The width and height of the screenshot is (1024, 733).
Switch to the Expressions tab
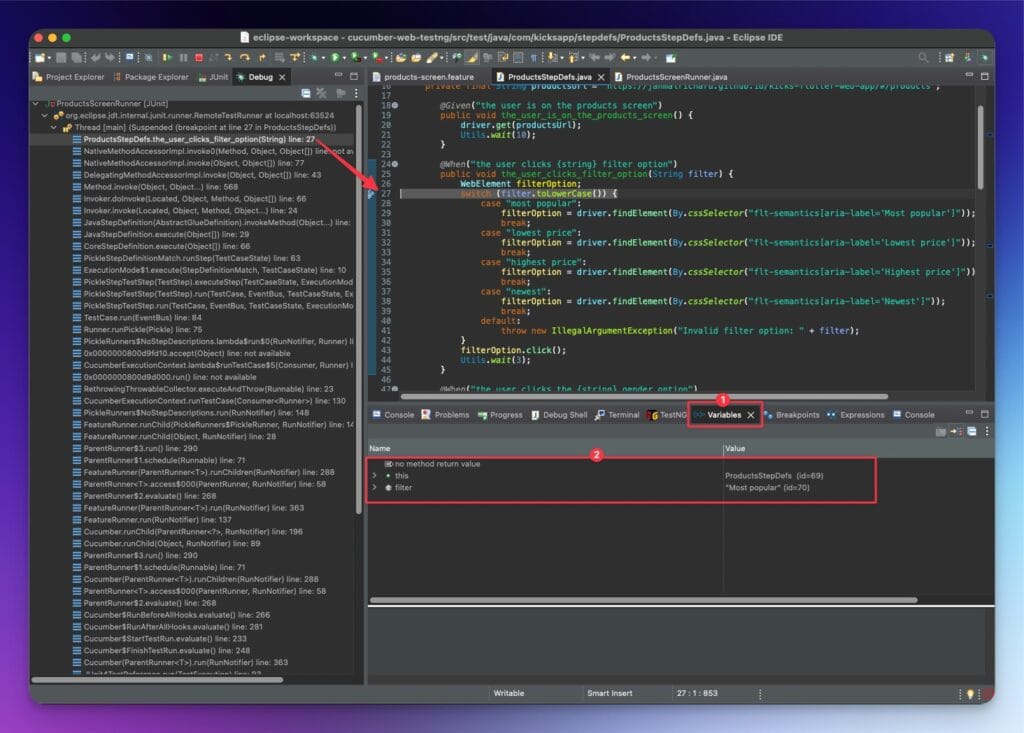click(856, 415)
